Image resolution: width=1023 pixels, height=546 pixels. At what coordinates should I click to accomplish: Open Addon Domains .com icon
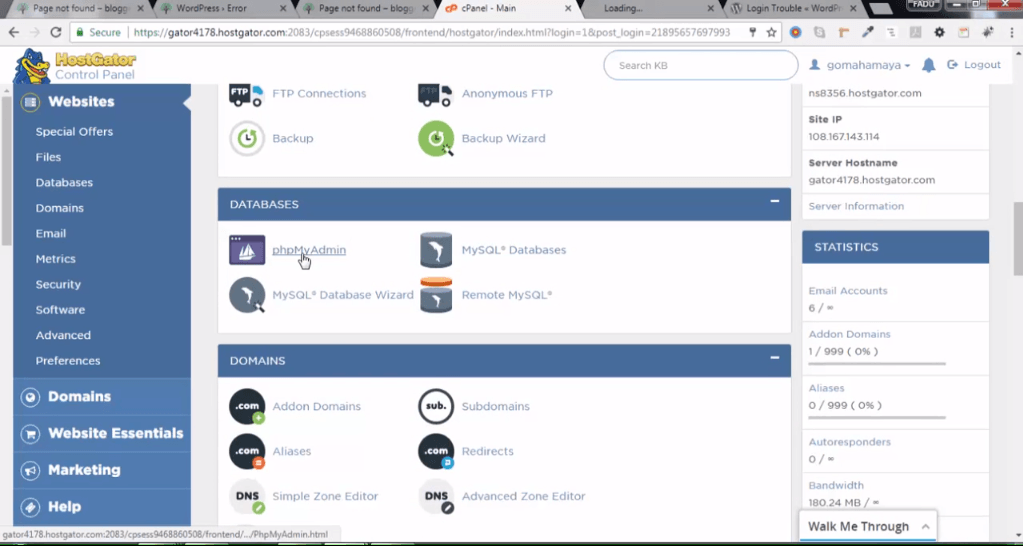pos(247,406)
